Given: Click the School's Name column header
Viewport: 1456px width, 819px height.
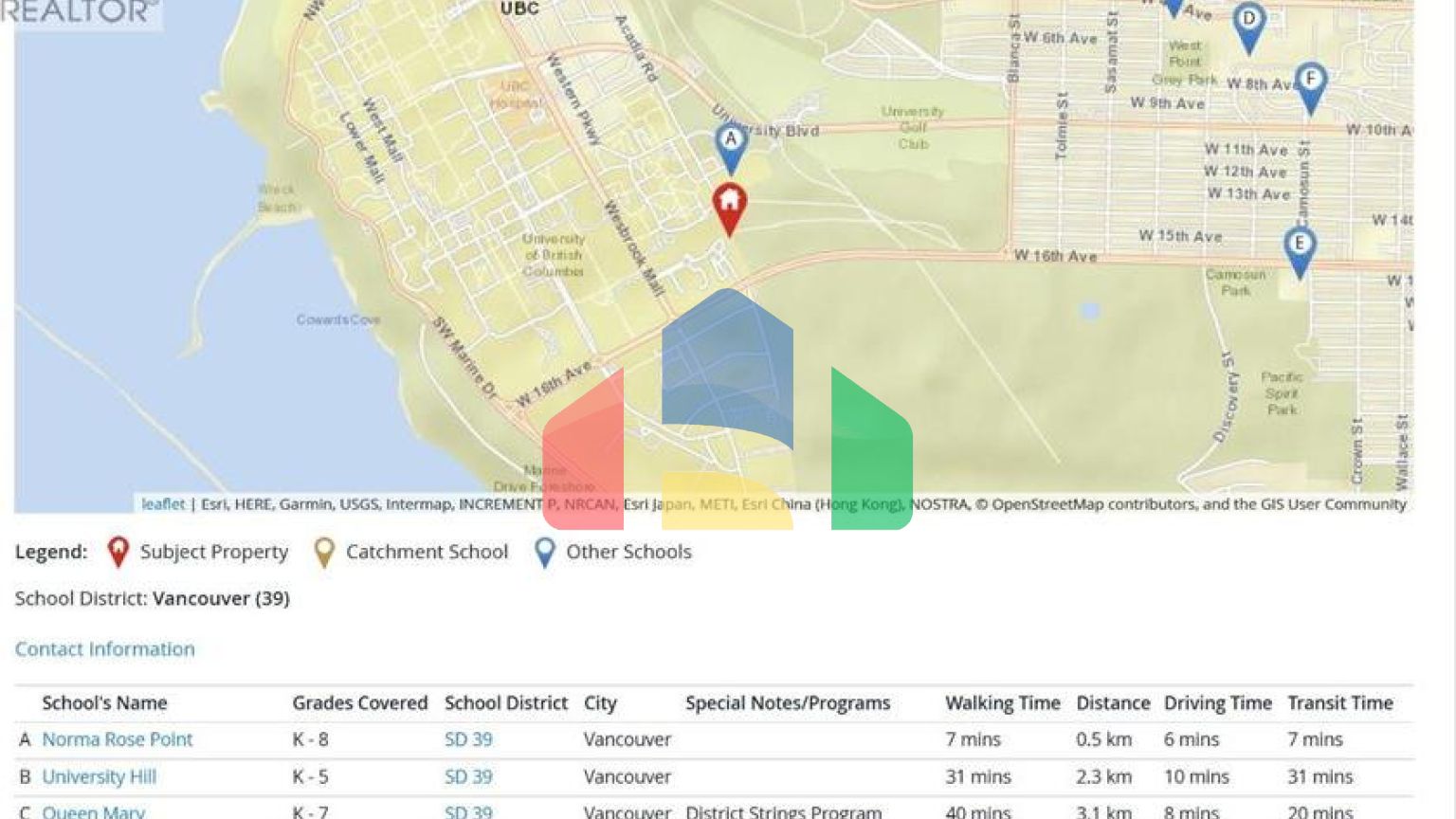Looking at the screenshot, I should click(104, 703).
